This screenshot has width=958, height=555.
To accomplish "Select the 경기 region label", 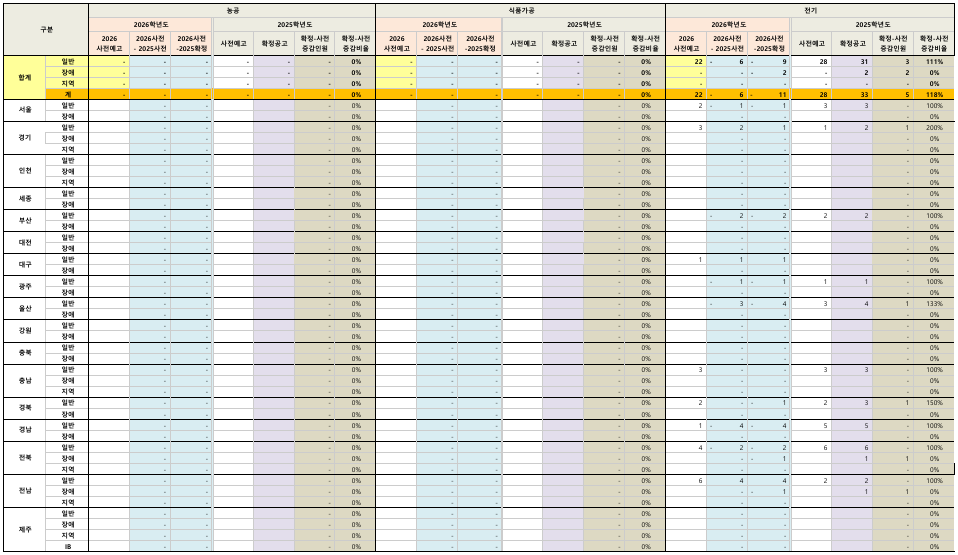I will (x=24, y=138).
